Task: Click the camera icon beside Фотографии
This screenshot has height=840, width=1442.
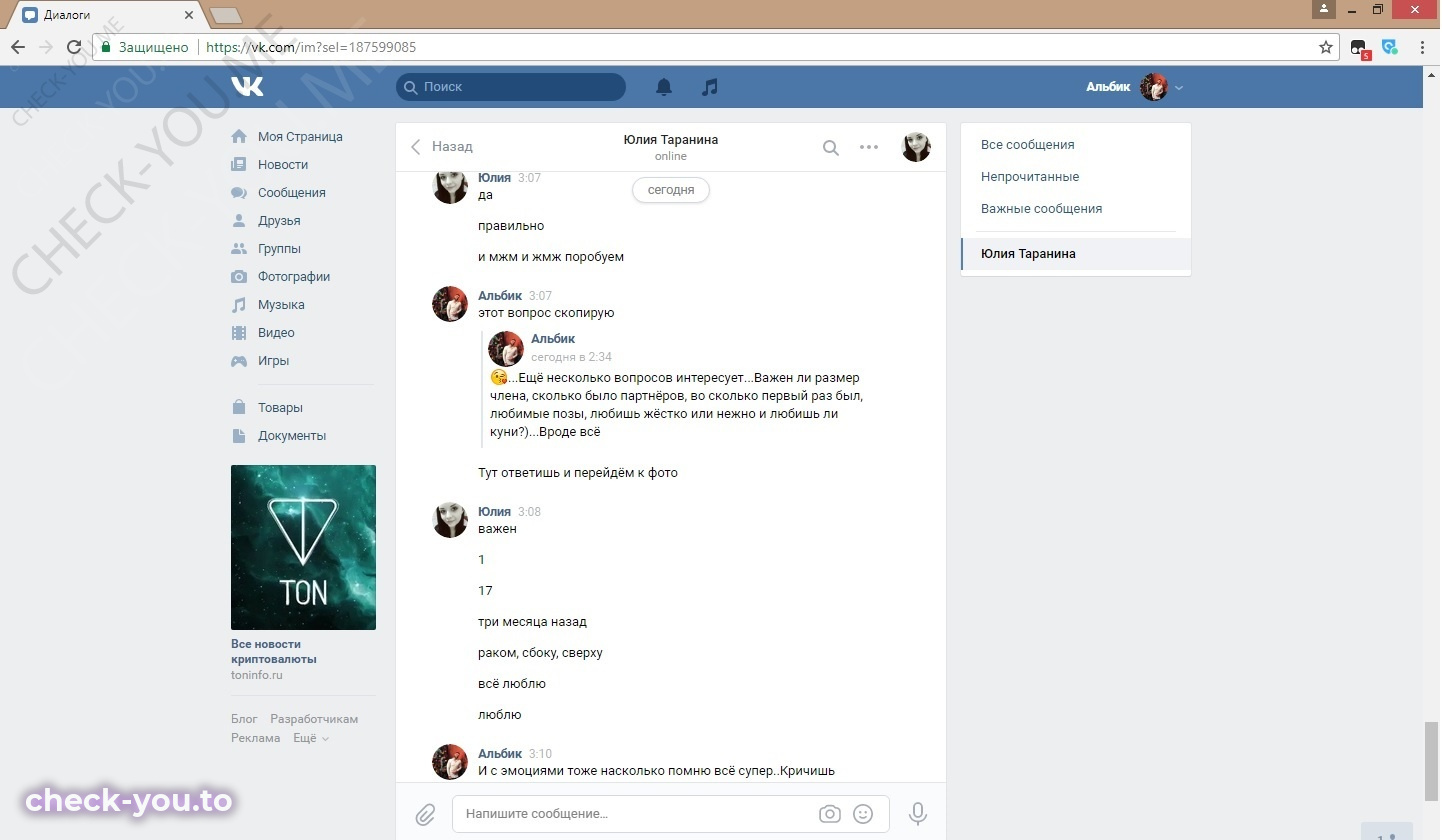Action: pyautogui.click(x=239, y=277)
